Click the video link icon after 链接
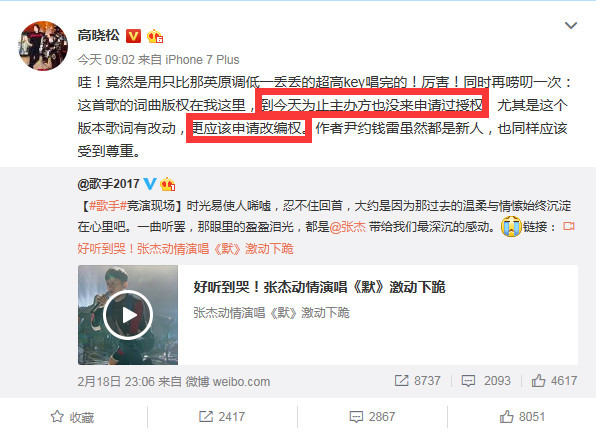The height and width of the screenshot is (433, 596). pyautogui.click(x=569, y=226)
